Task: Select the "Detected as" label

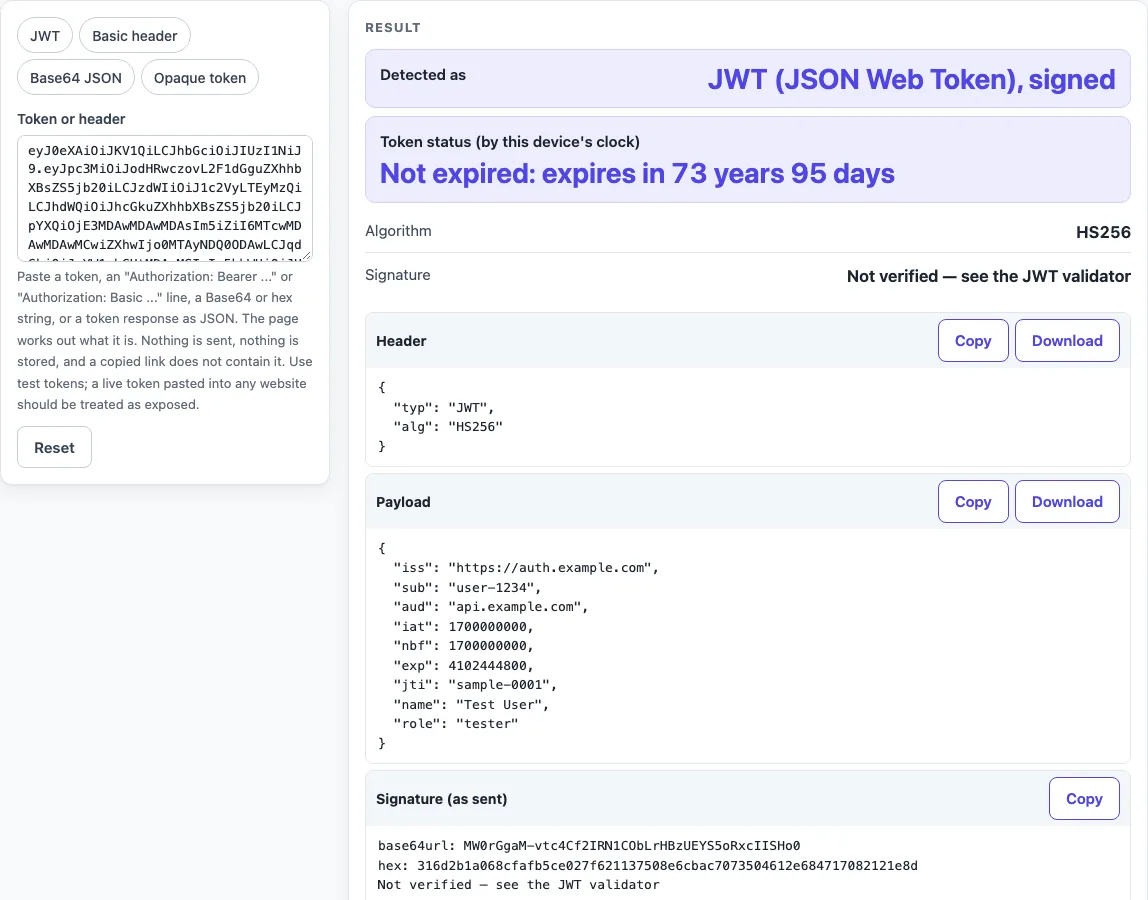Action: pyautogui.click(x=422, y=75)
